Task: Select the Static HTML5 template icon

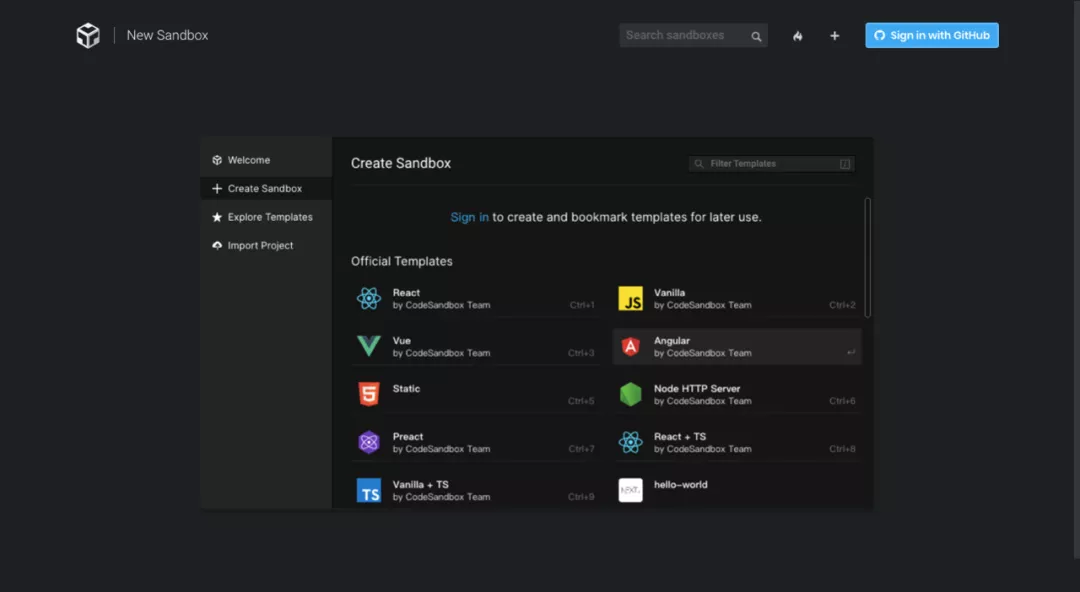Action: point(369,394)
